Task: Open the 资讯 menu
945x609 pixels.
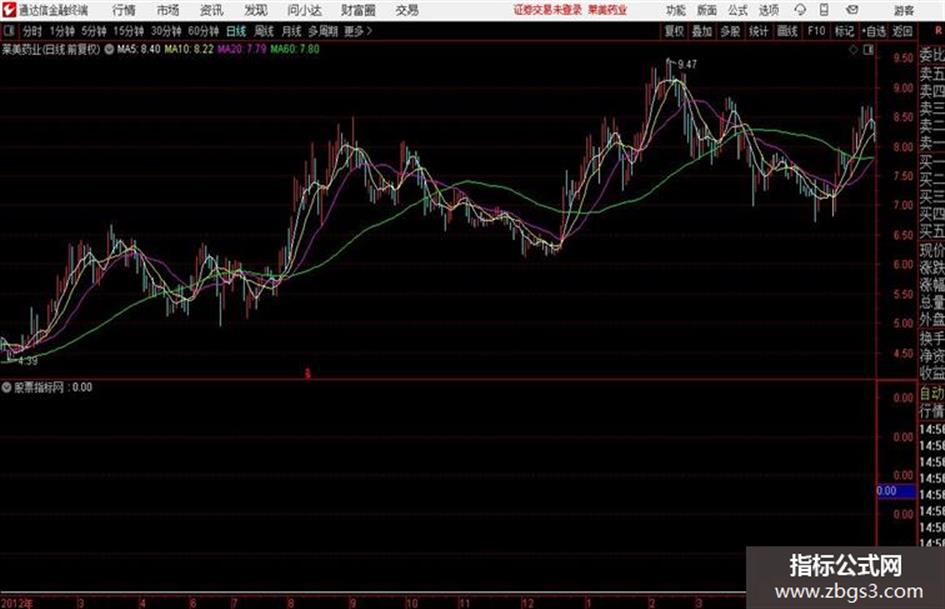Action: pyautogui.click(x=212, y=10)
